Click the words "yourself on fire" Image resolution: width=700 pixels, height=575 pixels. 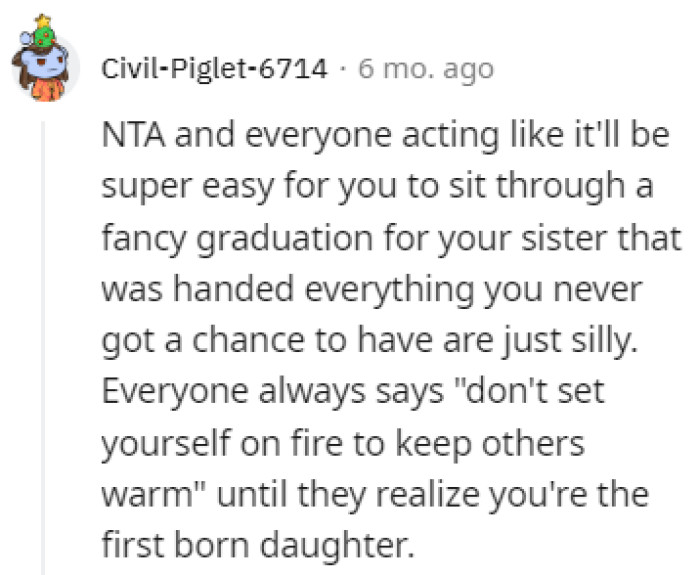pyautogui.click(x=213, y=443)
